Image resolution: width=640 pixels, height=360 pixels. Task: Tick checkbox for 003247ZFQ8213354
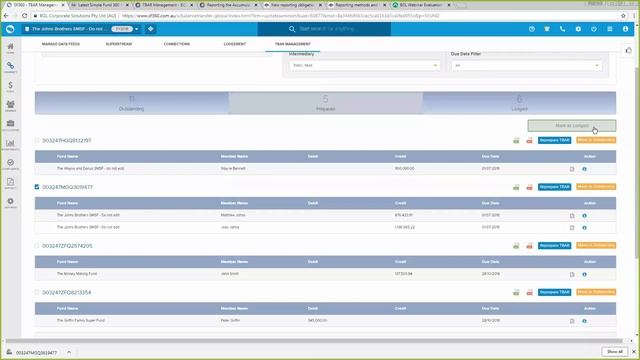37,292
